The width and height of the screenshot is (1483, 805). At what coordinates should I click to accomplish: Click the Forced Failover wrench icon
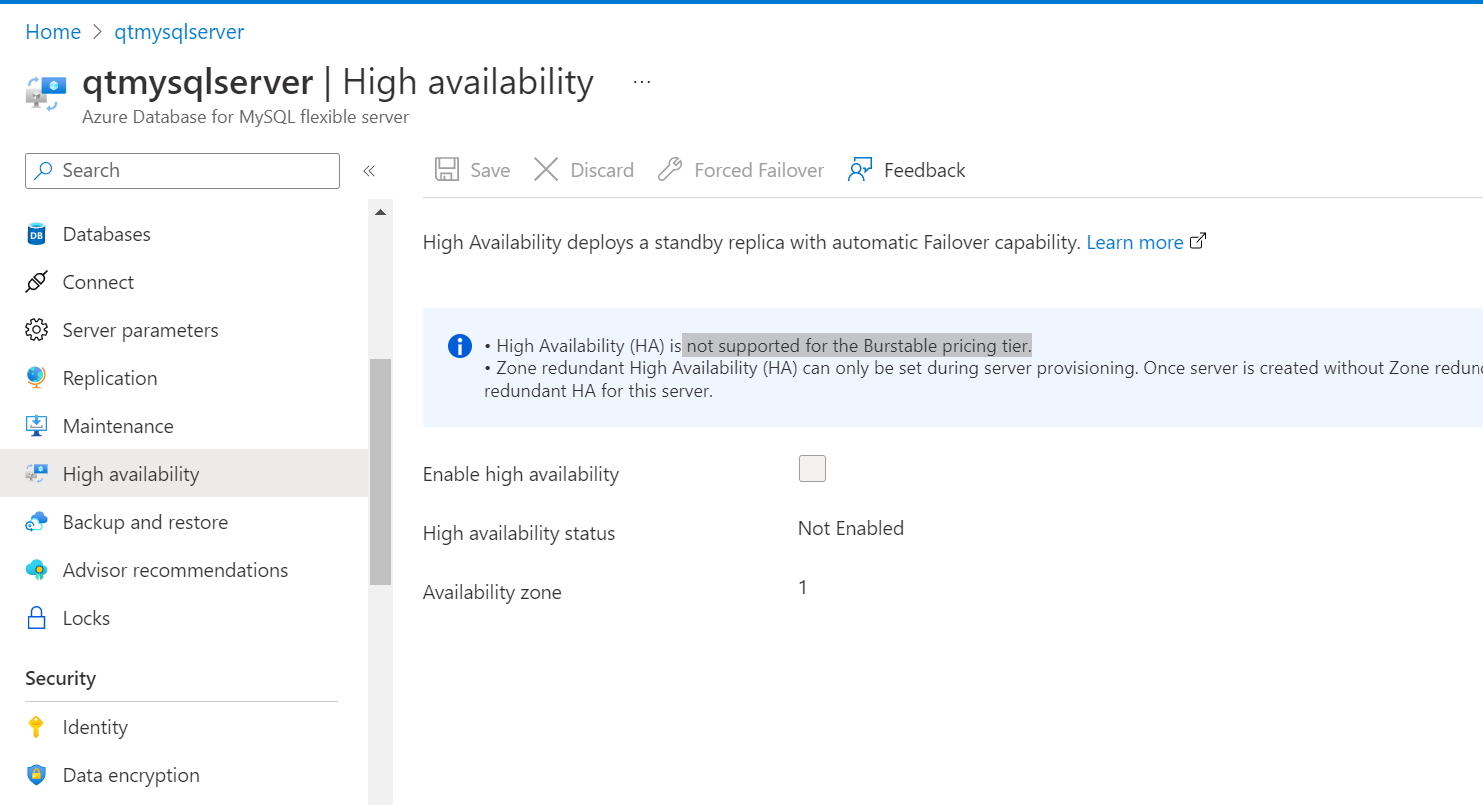pyautogui.click(x=670, y=170)
